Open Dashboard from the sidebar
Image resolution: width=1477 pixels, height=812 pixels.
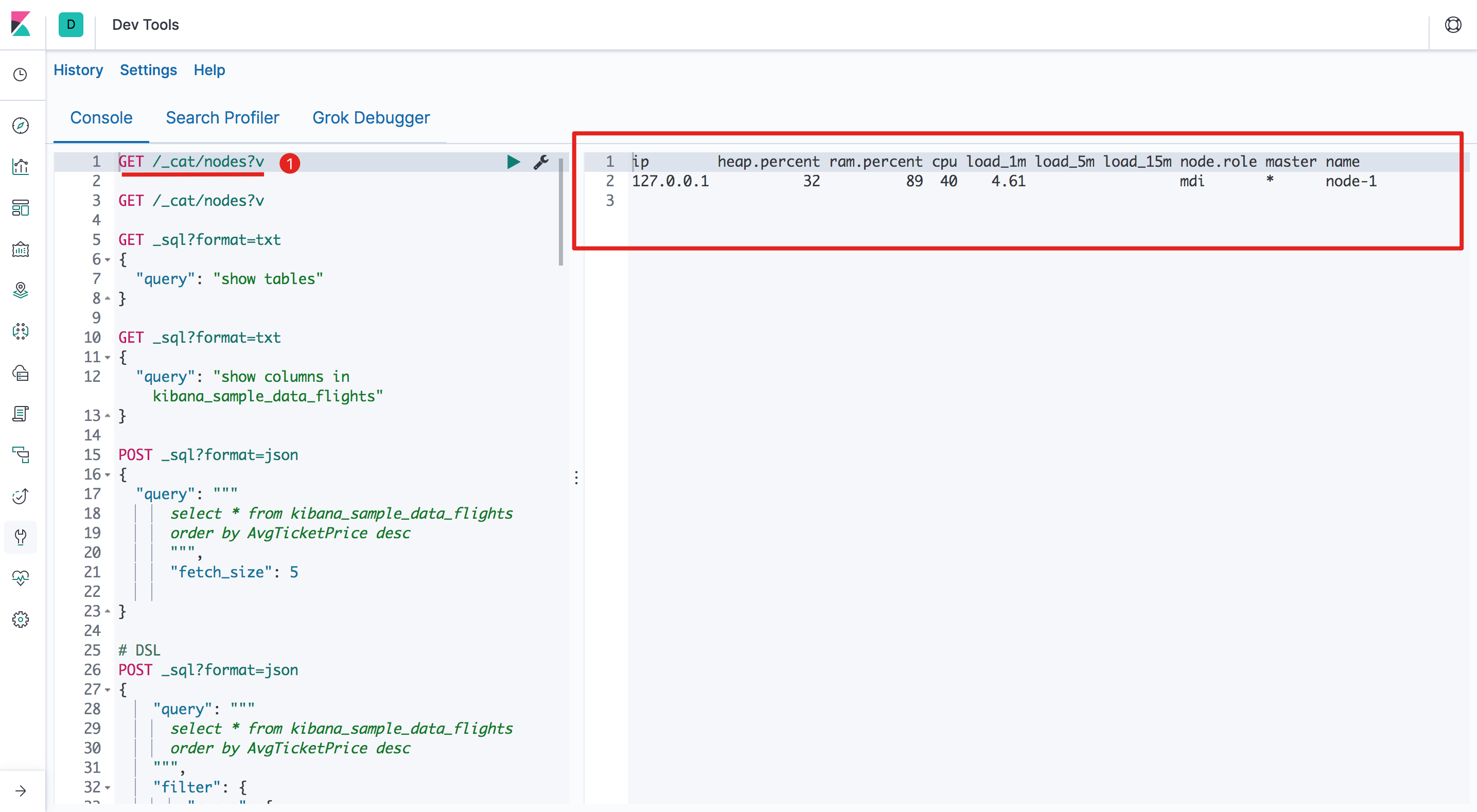[x=21, y=208]
